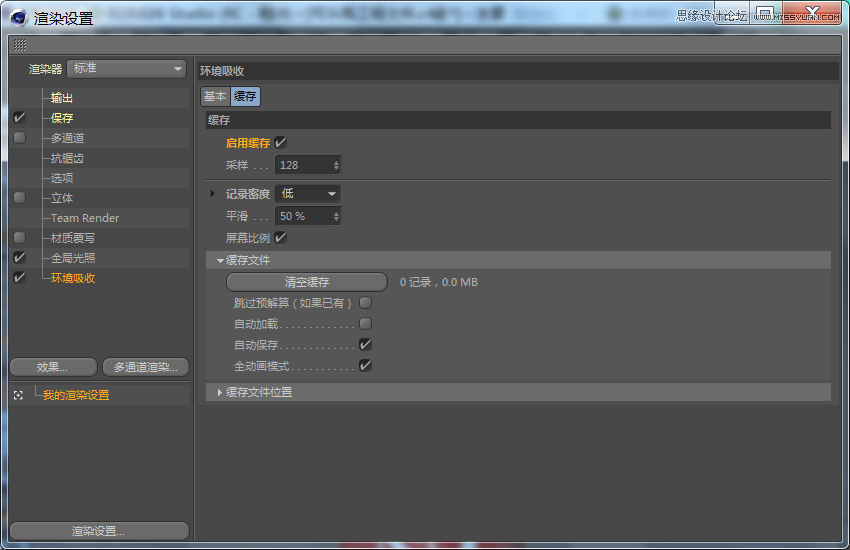Check 跳过预解算（如果已有） option

[x=365, y=302]
